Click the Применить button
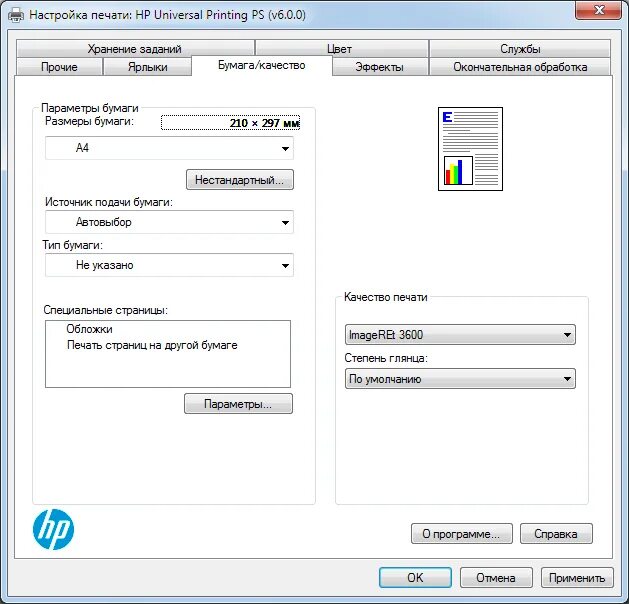The width and height of the screenshot is (629, 604). pos(577,578)
